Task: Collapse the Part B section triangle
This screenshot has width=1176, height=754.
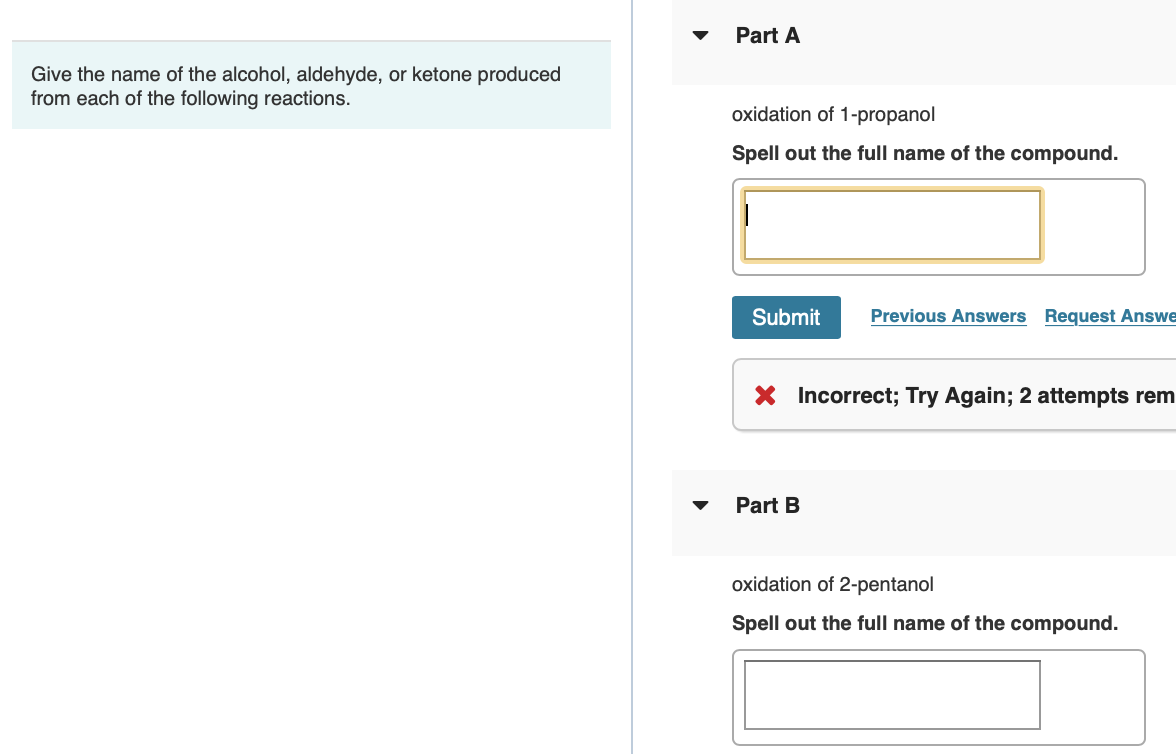Action: click(x=701, y=506)
